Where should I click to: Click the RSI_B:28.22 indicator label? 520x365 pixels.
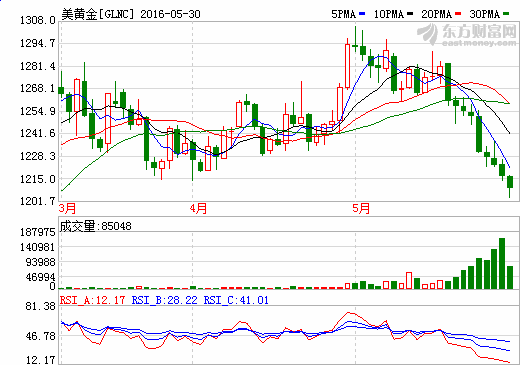tap(165, 300)
